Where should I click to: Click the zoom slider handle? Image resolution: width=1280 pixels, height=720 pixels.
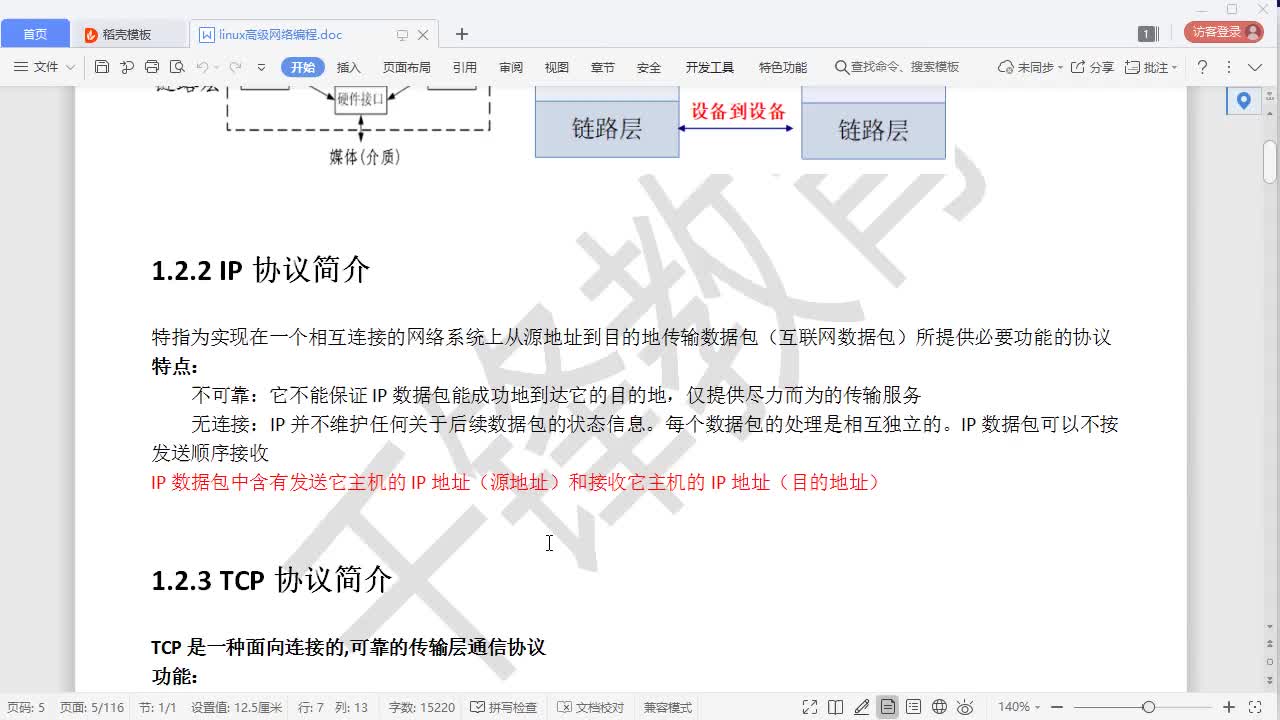(x=1148, y=707)
